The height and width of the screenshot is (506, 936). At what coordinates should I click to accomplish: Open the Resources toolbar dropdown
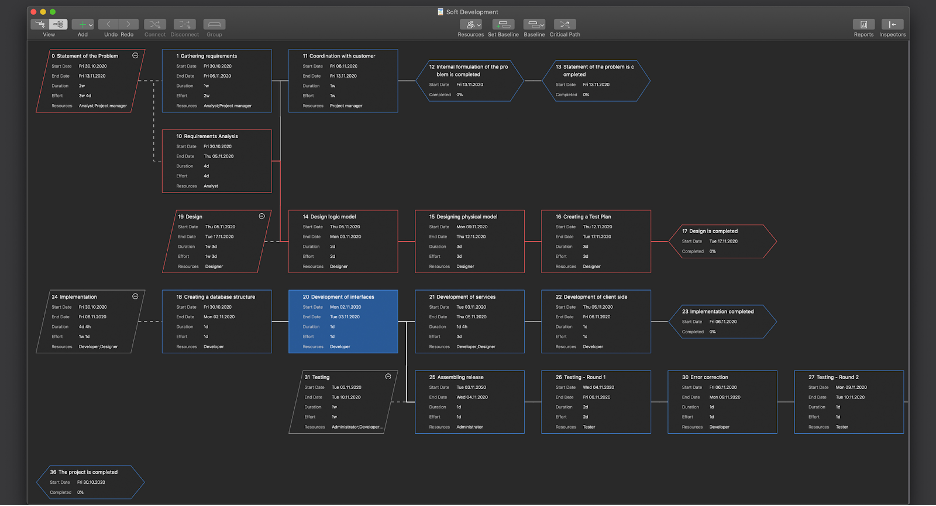471,24
